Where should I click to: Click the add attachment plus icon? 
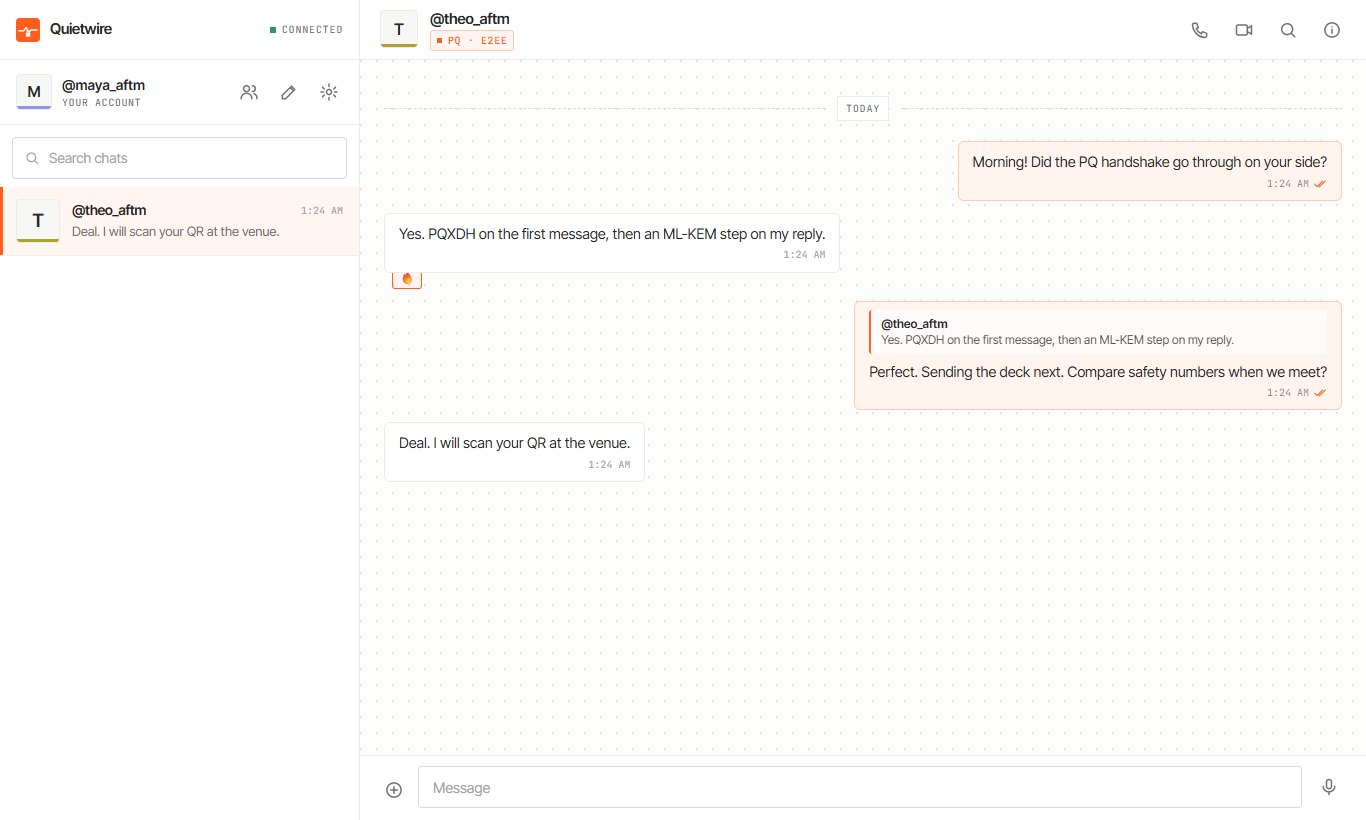tap(394, 789)
